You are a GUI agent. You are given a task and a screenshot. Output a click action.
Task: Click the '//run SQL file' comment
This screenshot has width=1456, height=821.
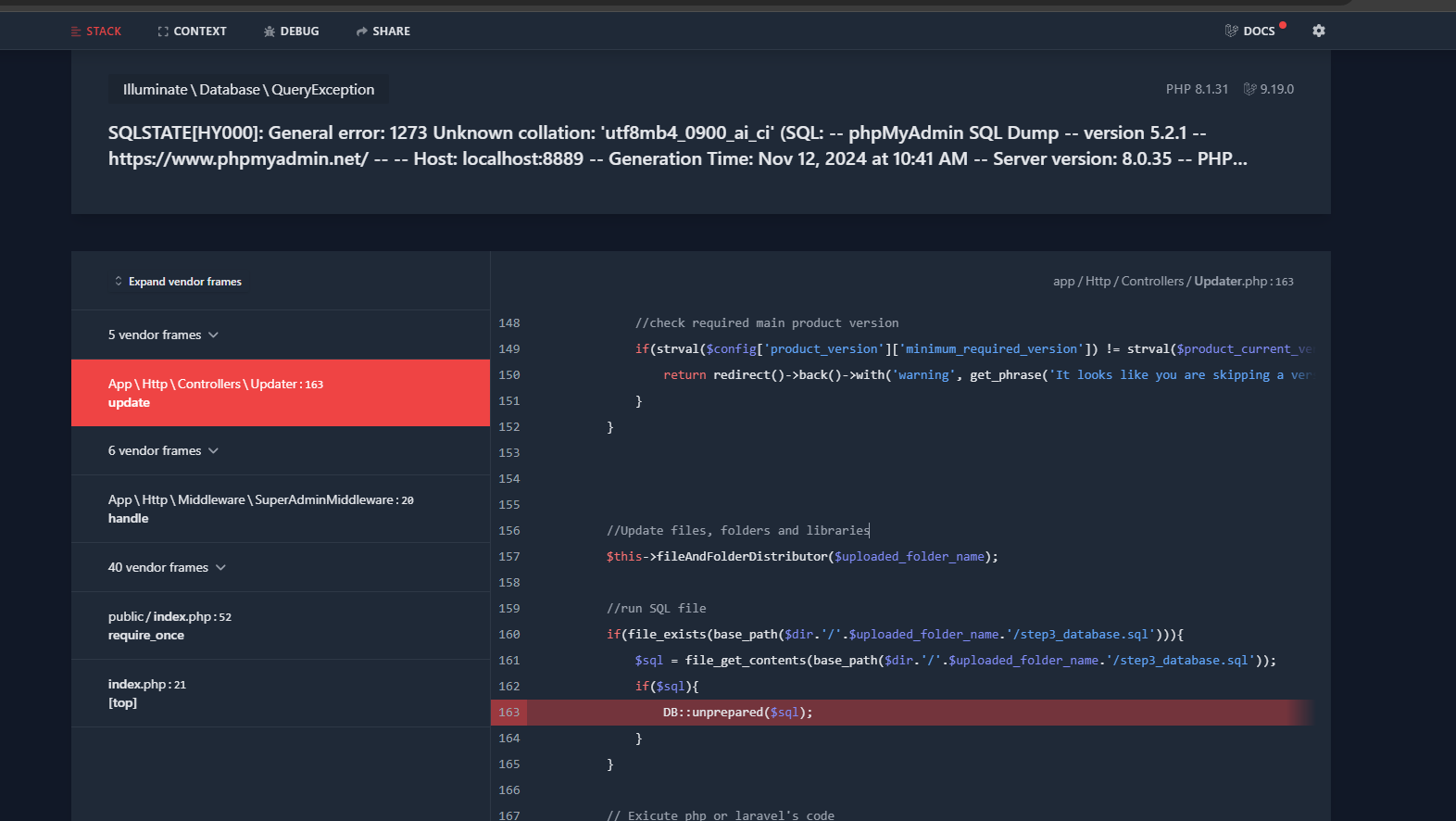[656, 608]
